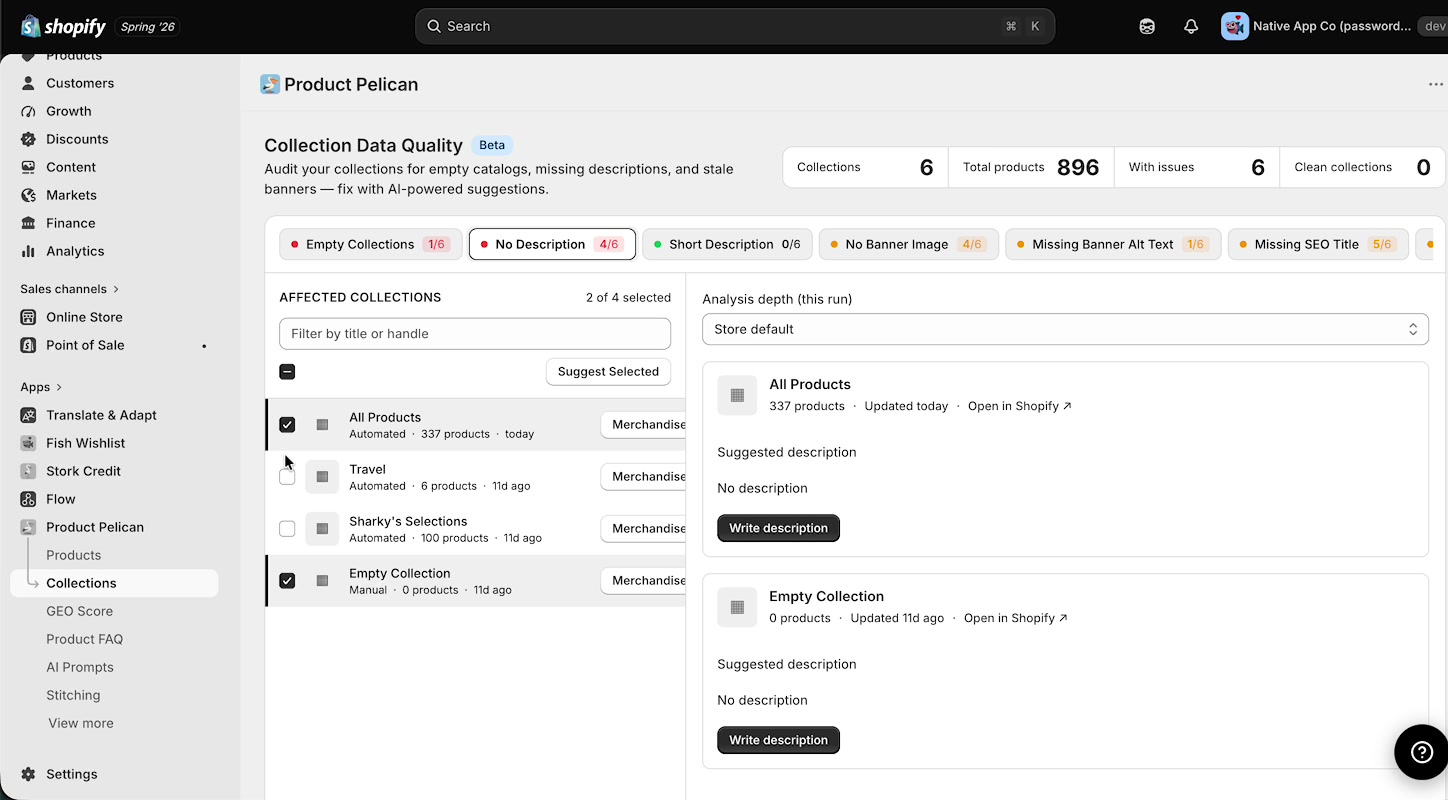Click the Flow app icon
Screen dimensions: 1448x800
pos(28,499)
